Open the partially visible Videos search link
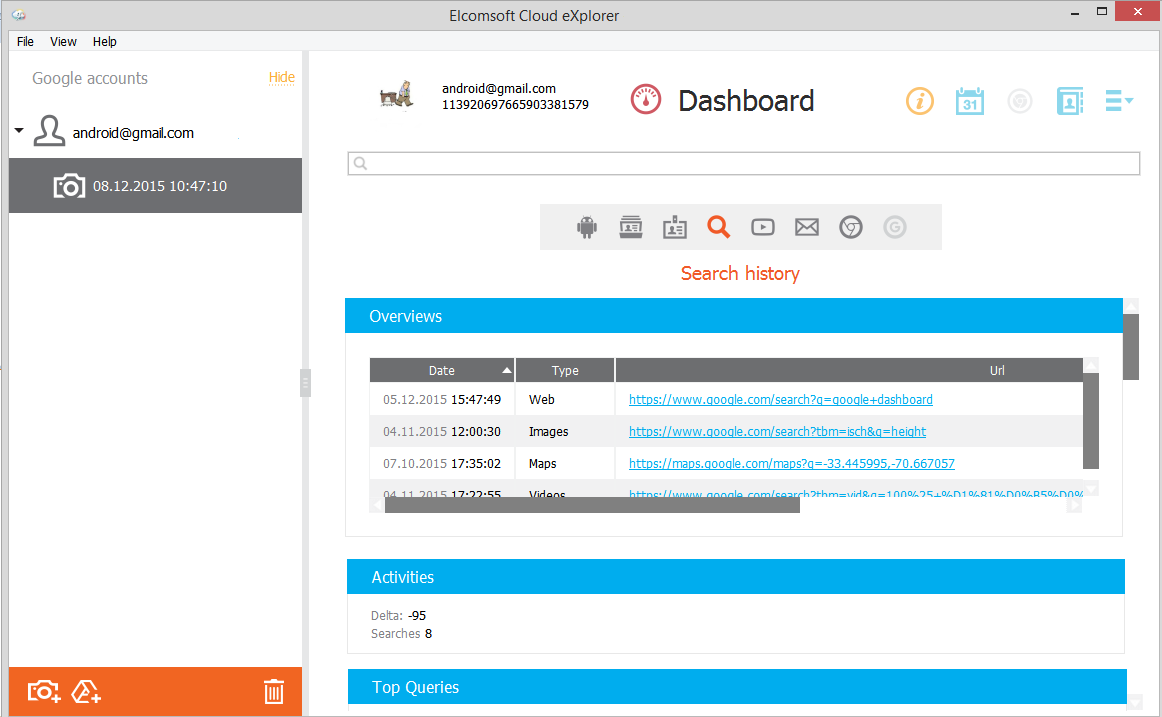The height and width of the screenshot is (717, 1162). [855, 493]
